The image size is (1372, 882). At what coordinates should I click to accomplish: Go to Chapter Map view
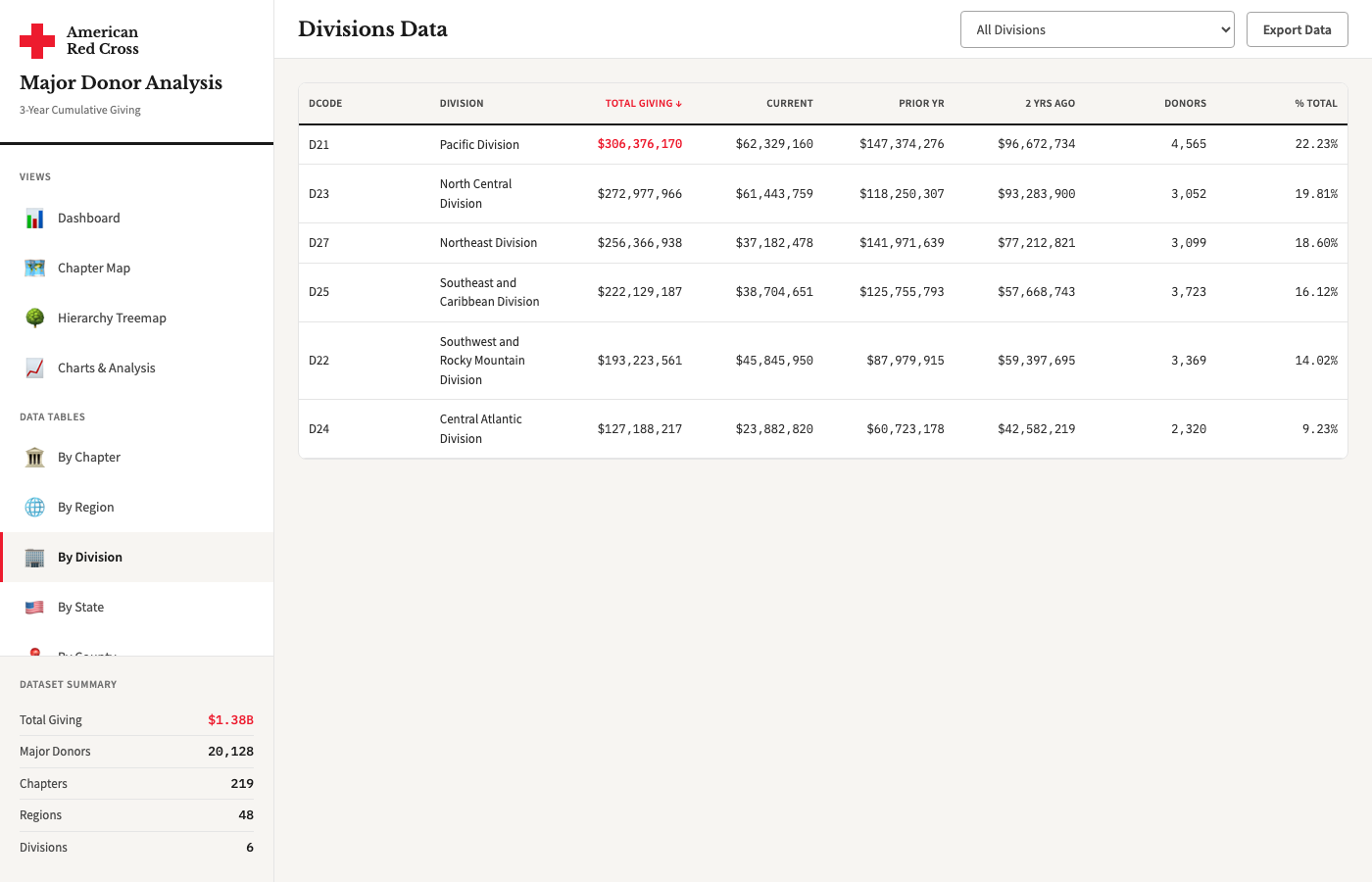[137, 269]
